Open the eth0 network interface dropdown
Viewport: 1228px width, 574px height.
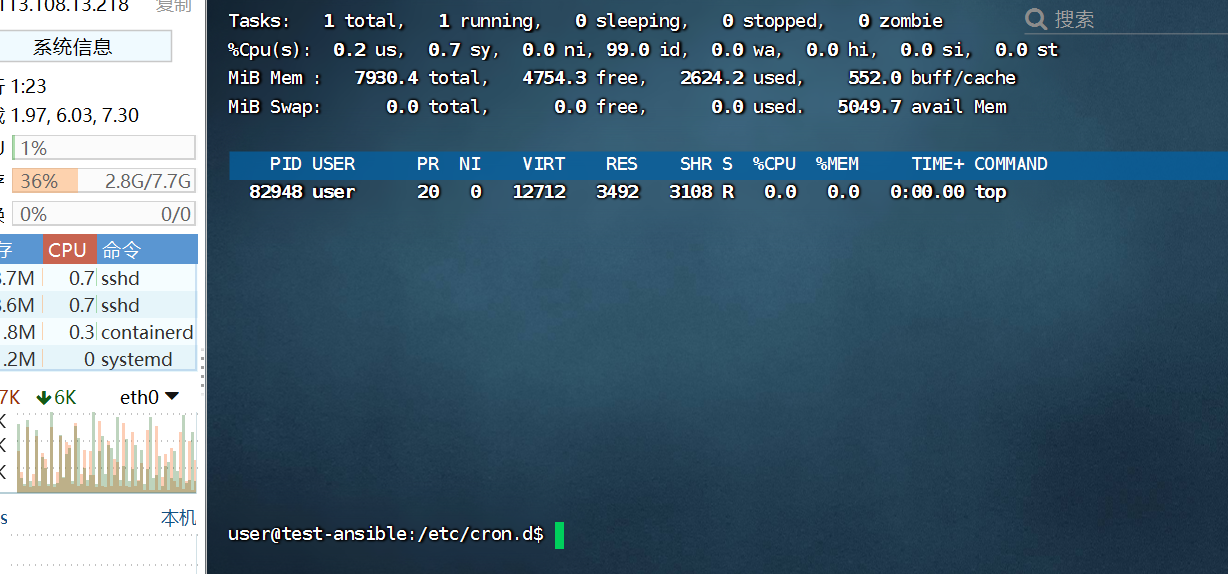click(149, 397)
